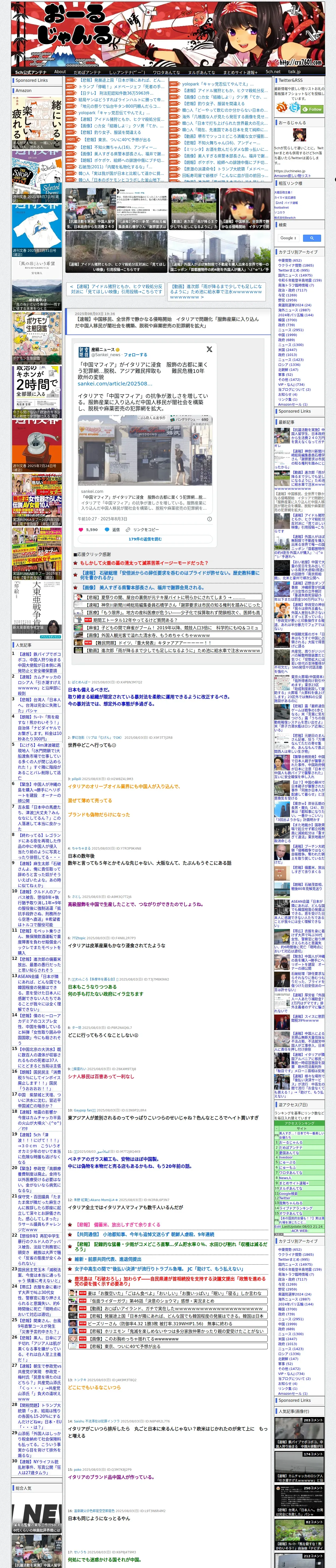Open the まとめサイト速報+ nav item
This screenshot has width=336, height=1568.
pyautogui.click(x=240, y=72)
